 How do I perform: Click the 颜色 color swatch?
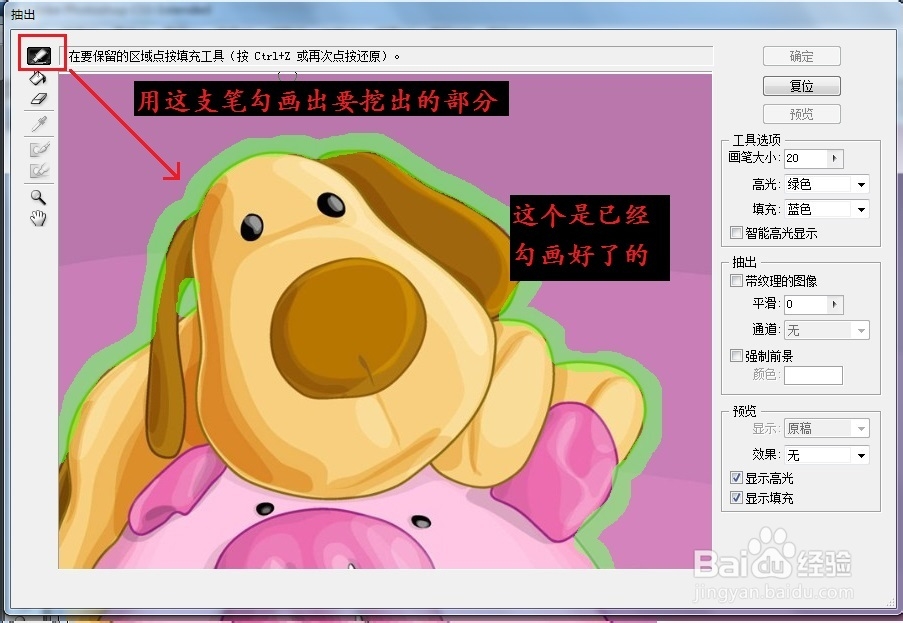click(x=813, y=375)
